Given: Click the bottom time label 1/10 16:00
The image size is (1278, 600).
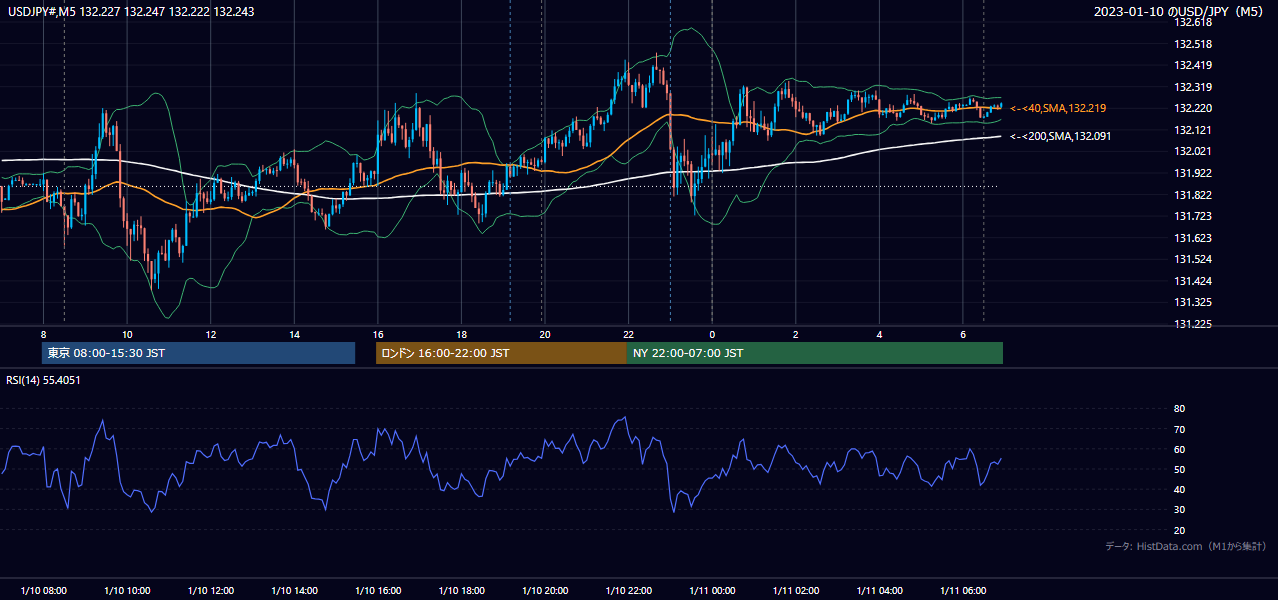Looking at the screenshot, I should click(x=377, y=591).
